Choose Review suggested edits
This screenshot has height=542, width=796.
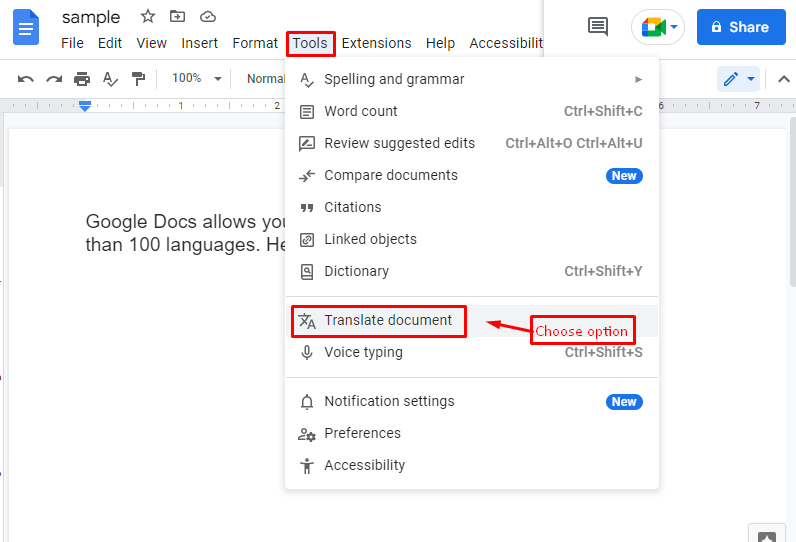(472, 143)
